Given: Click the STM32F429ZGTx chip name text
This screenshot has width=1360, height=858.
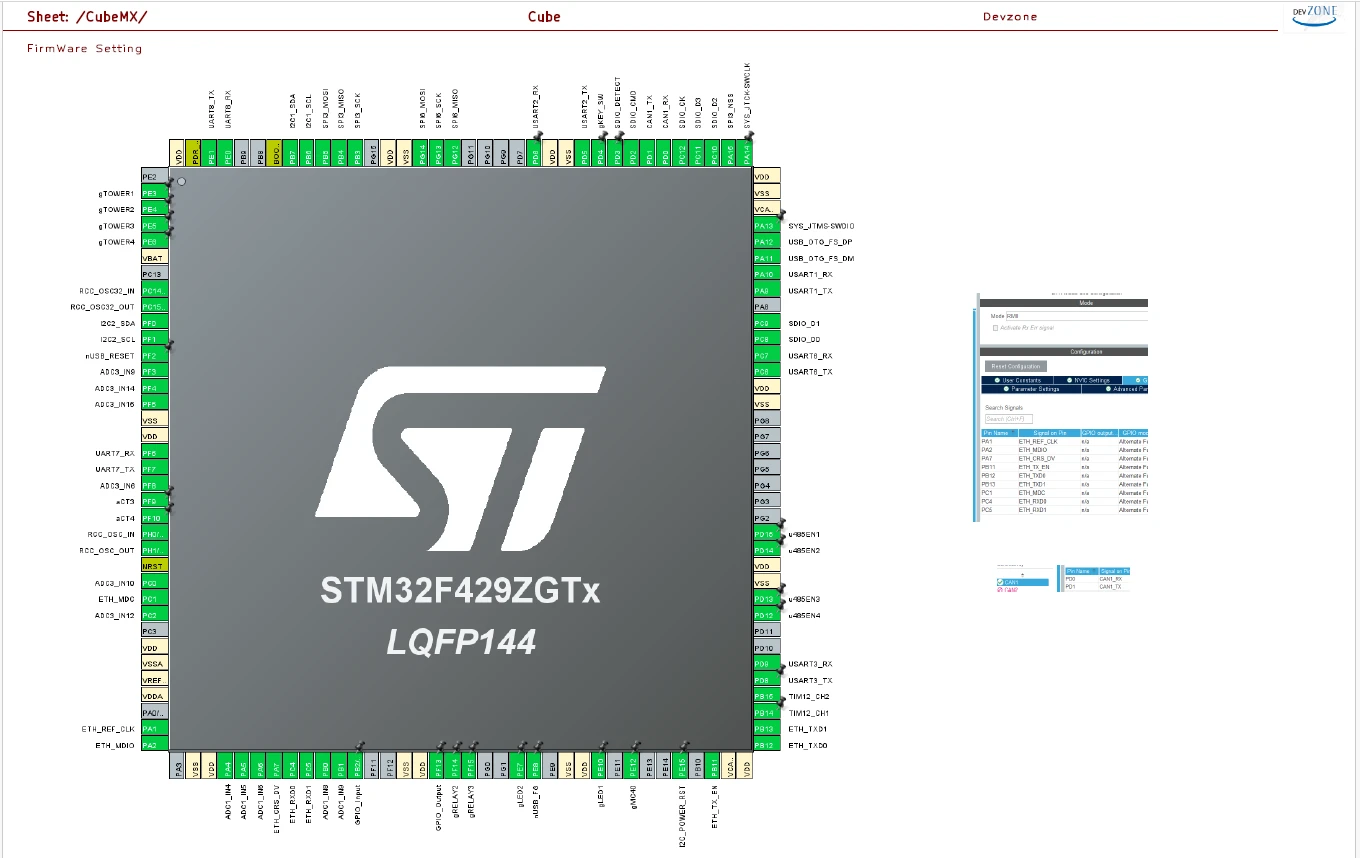Looking at the screenshot, I should (x=460, y=590).
